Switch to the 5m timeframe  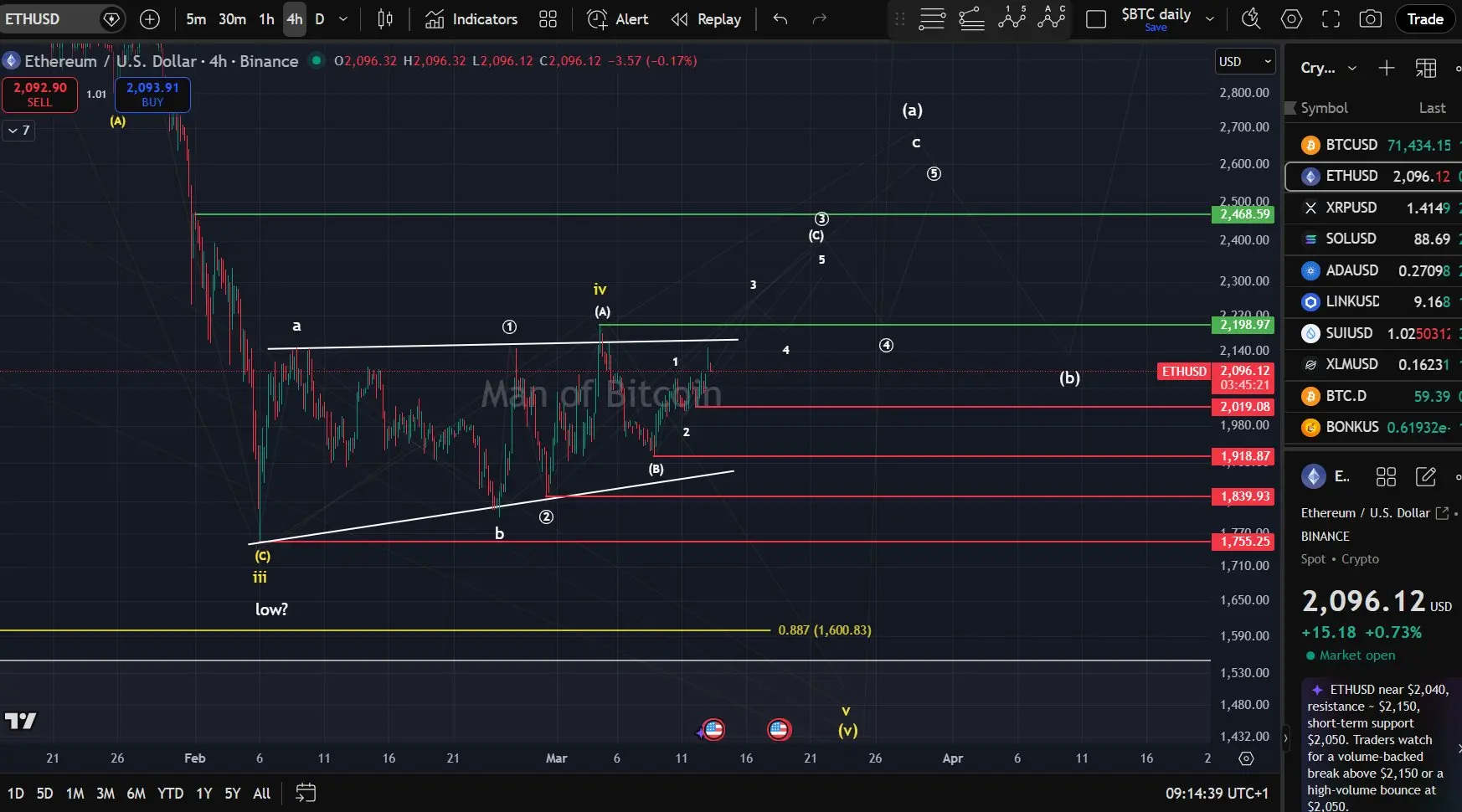click(x=196, y=19)
